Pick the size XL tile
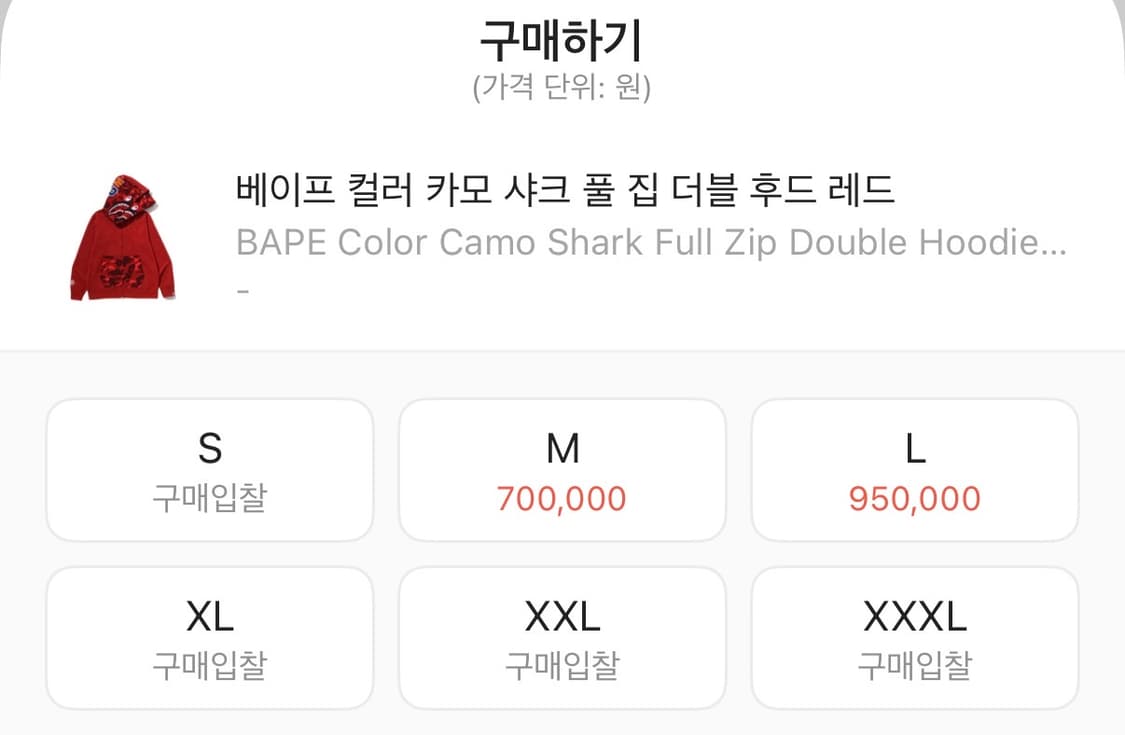This screenshot has height=735, width=1125. coord(209,636)
